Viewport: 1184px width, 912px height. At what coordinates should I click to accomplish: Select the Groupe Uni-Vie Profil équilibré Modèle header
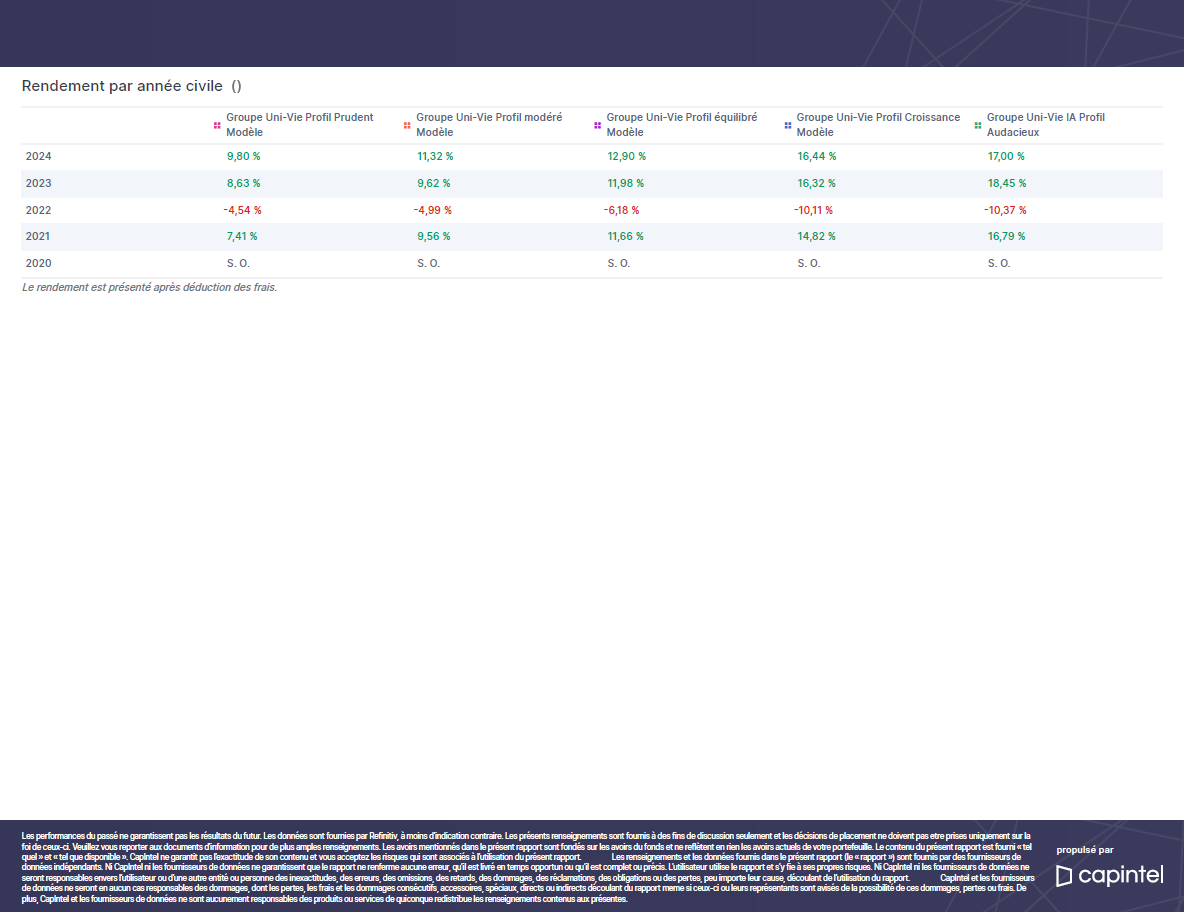[682, 125]
